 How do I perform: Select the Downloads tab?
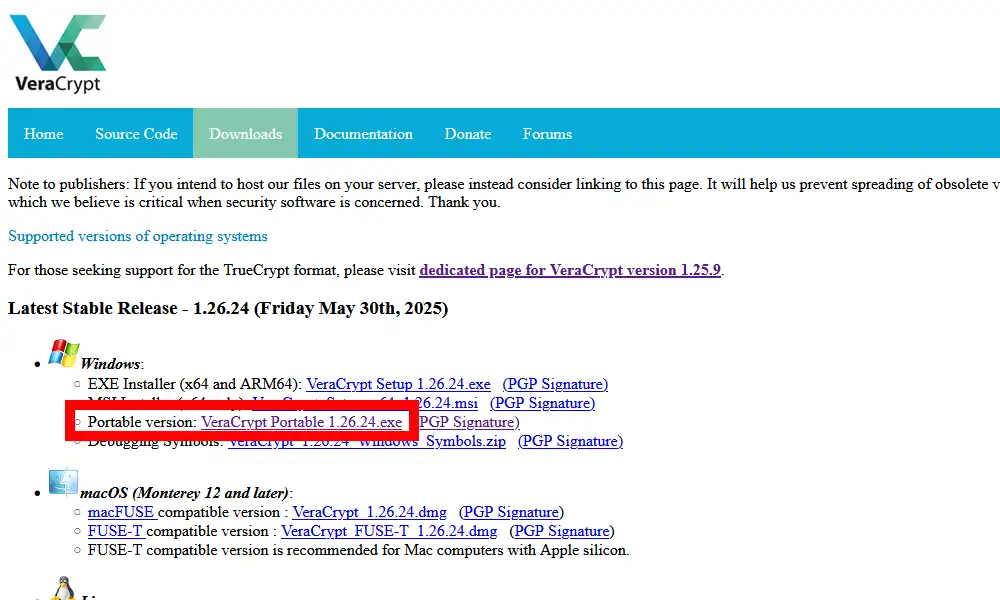[245, 134]
